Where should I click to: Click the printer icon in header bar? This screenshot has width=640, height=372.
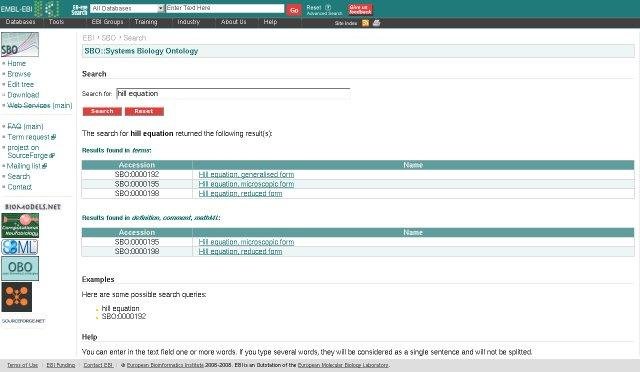pos(376,23)
